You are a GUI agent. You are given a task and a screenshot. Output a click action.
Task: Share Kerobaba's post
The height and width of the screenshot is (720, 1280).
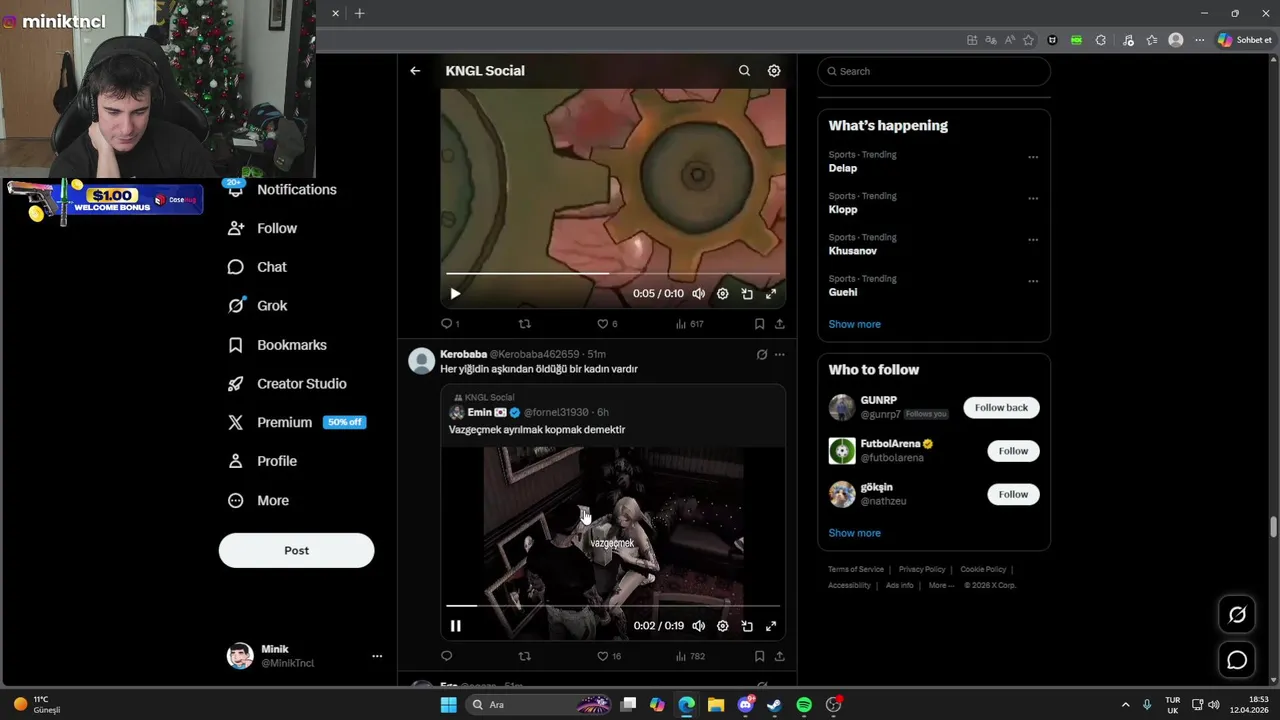tap(780, 656)
